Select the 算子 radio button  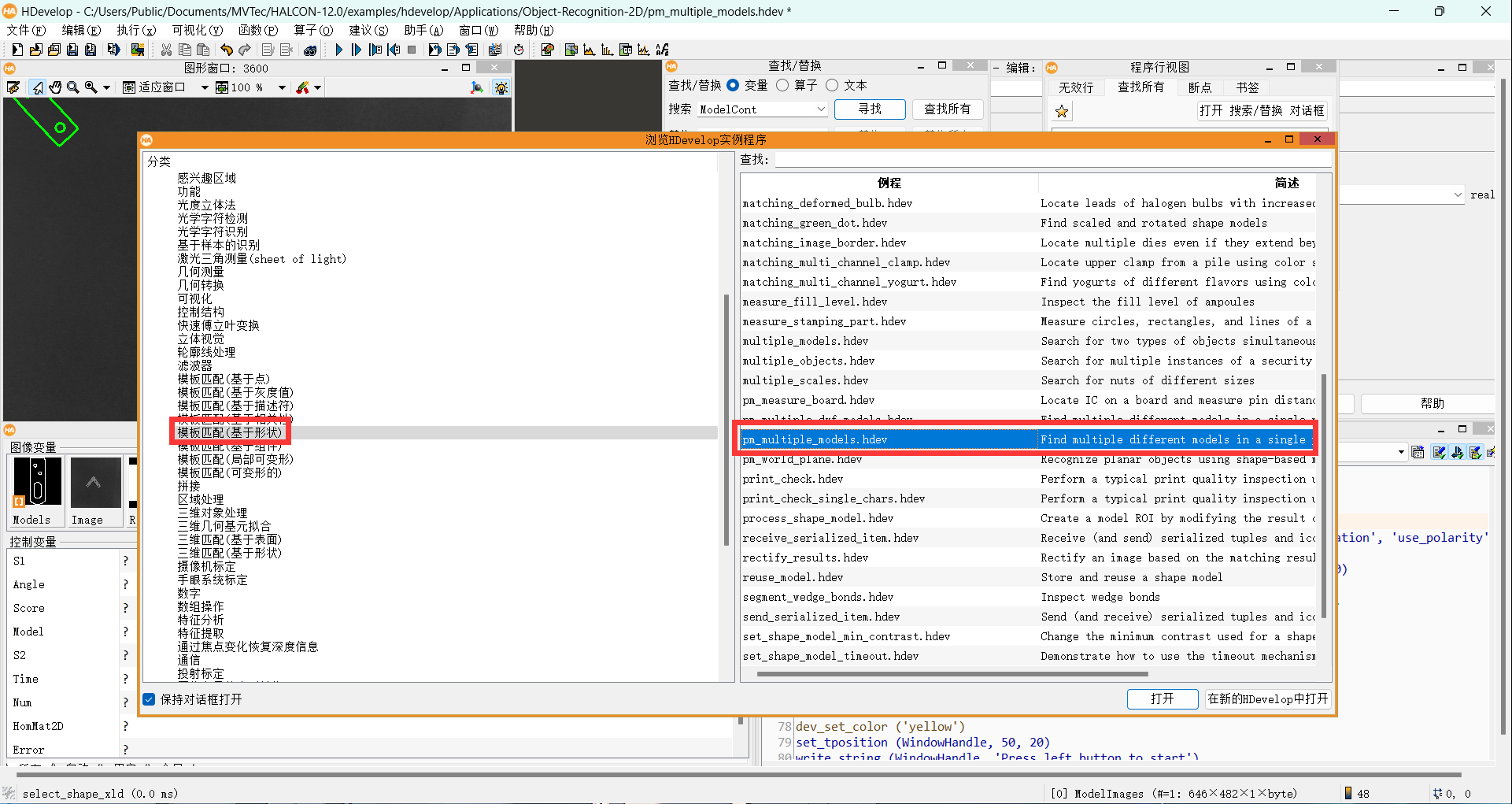coord(782,85)
